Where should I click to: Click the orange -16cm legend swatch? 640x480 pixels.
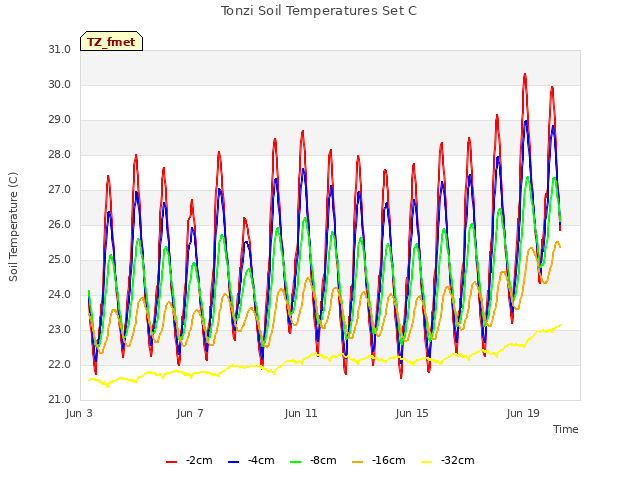point(358,462)
